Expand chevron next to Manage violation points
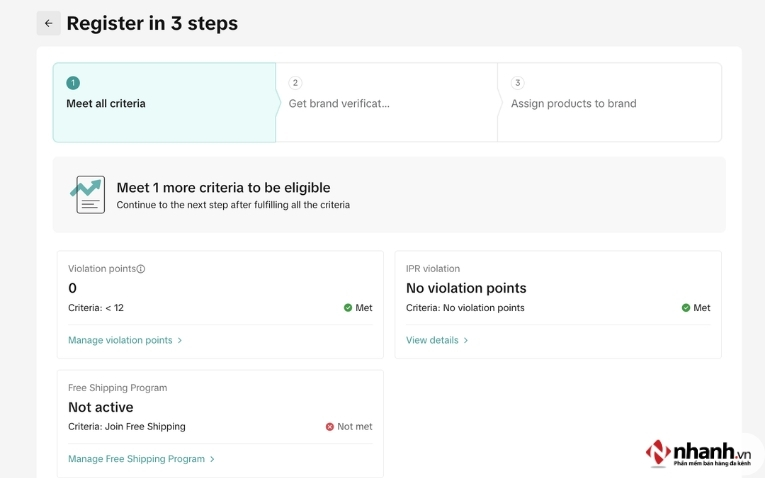This screenshot has width=765, height=478. tap(180, 340)
